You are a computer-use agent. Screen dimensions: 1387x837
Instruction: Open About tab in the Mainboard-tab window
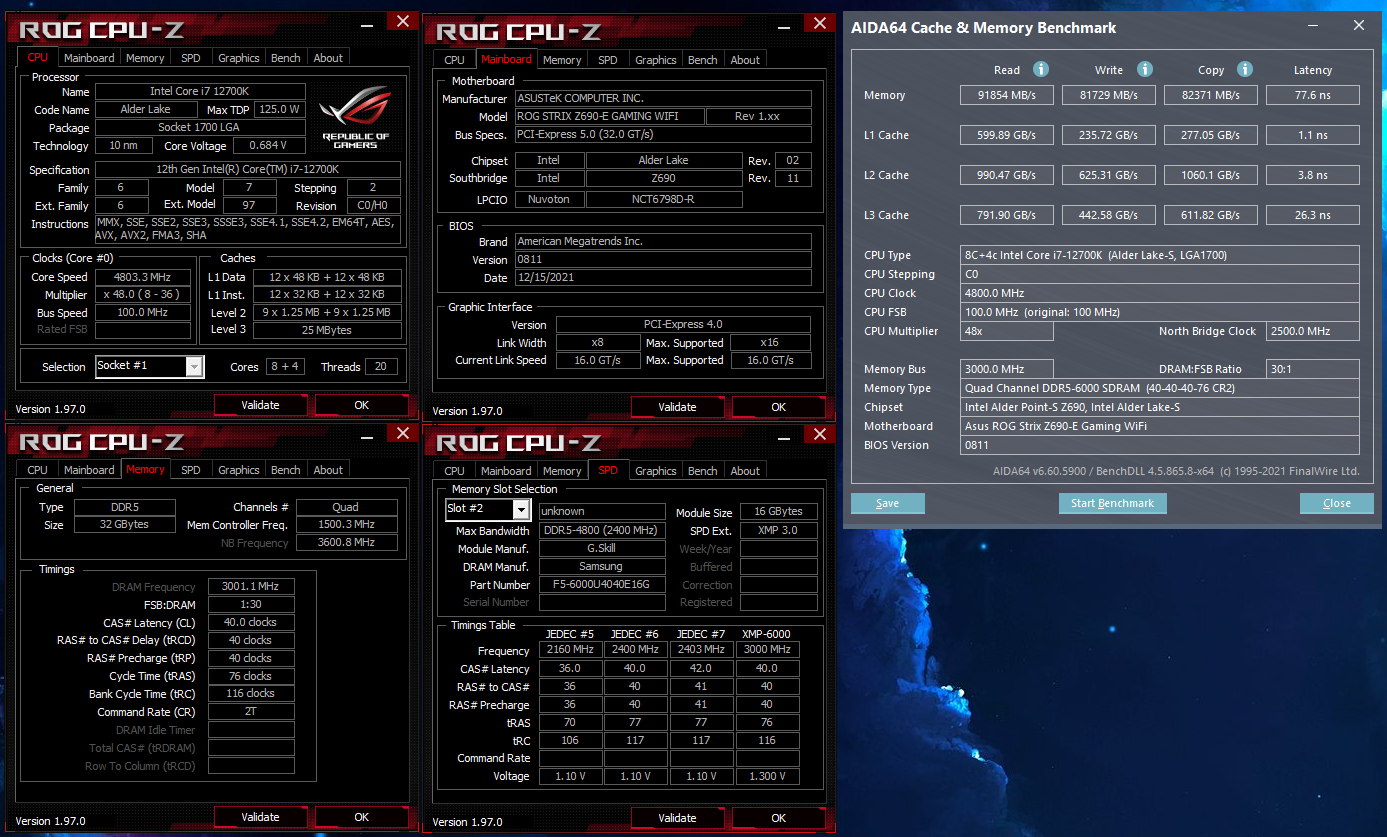(x=745, y=60)
